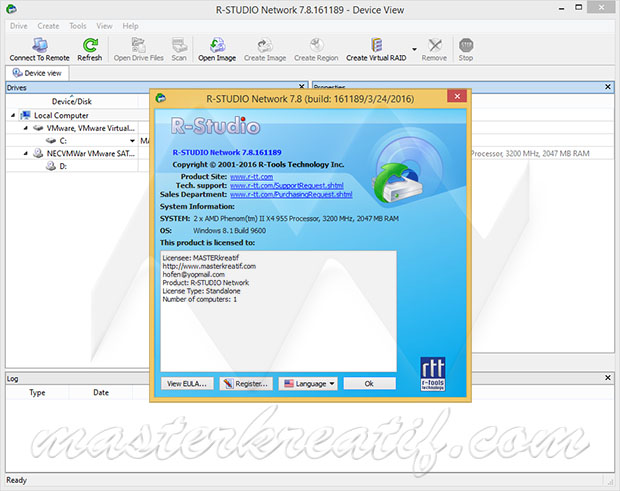Viewport: 620px width, 491px height.
Task: Collapse the NECVMWar VMware SATA node
Action: [25, 153]
